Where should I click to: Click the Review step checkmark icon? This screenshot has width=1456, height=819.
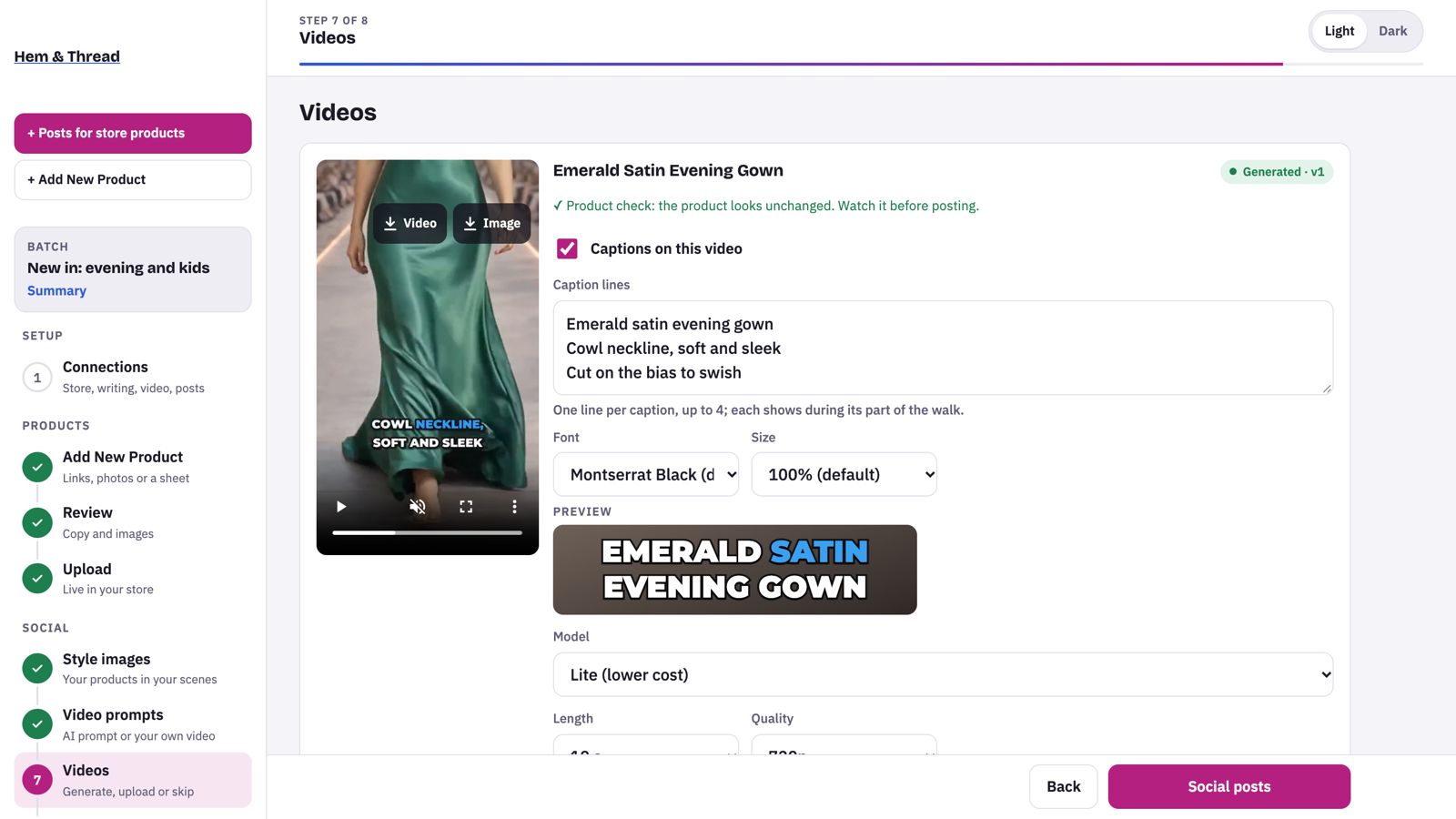37,522
